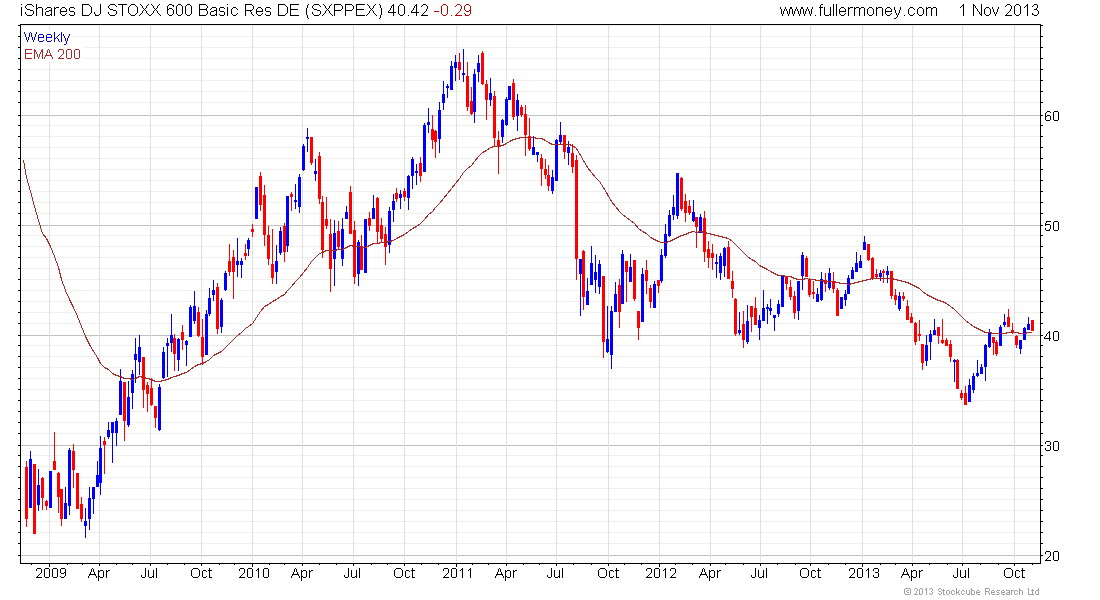
Task: Click the 20 price axis label
Action: (x=1052, y=556)
